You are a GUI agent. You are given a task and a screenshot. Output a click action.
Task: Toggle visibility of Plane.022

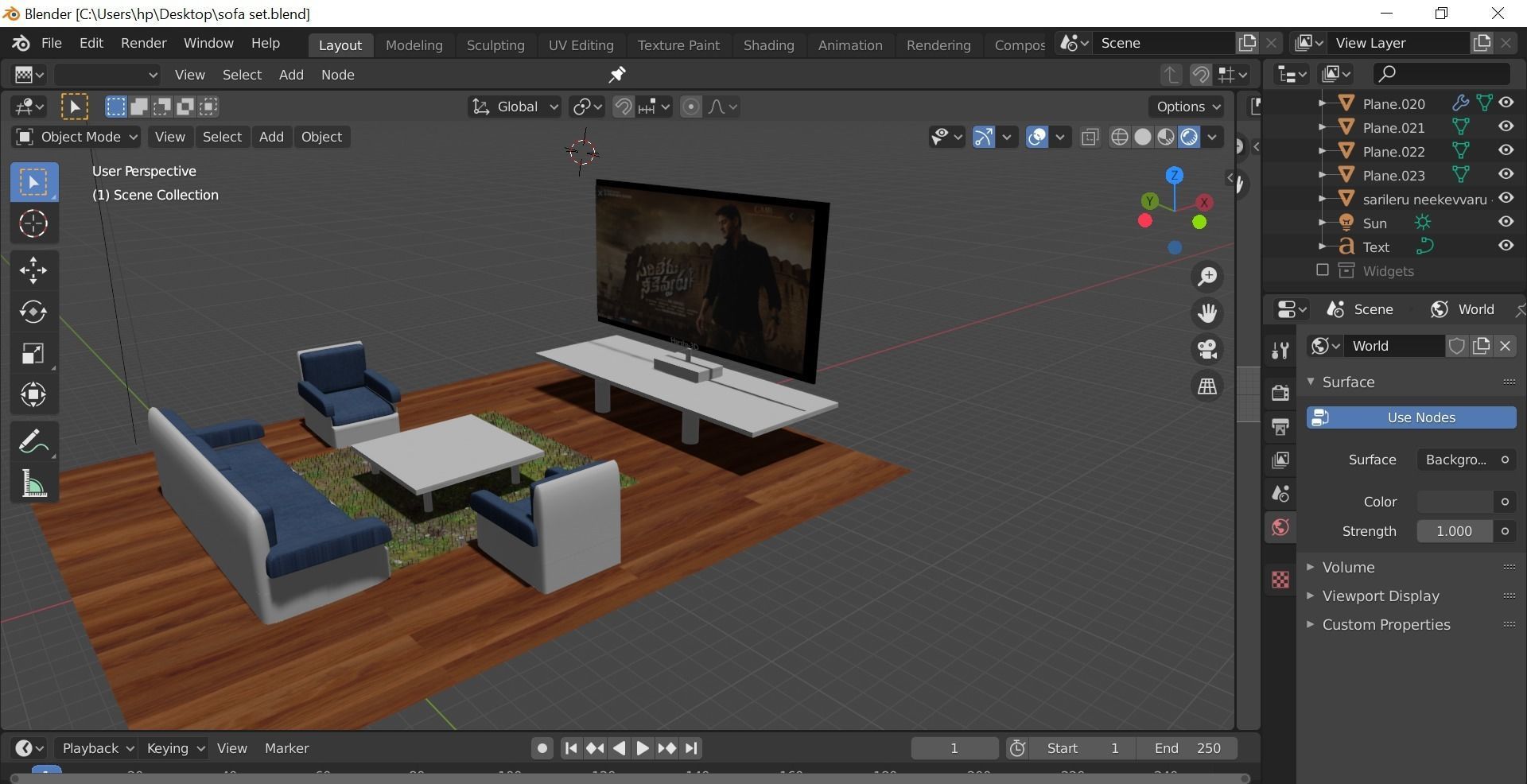[1506, 150]
